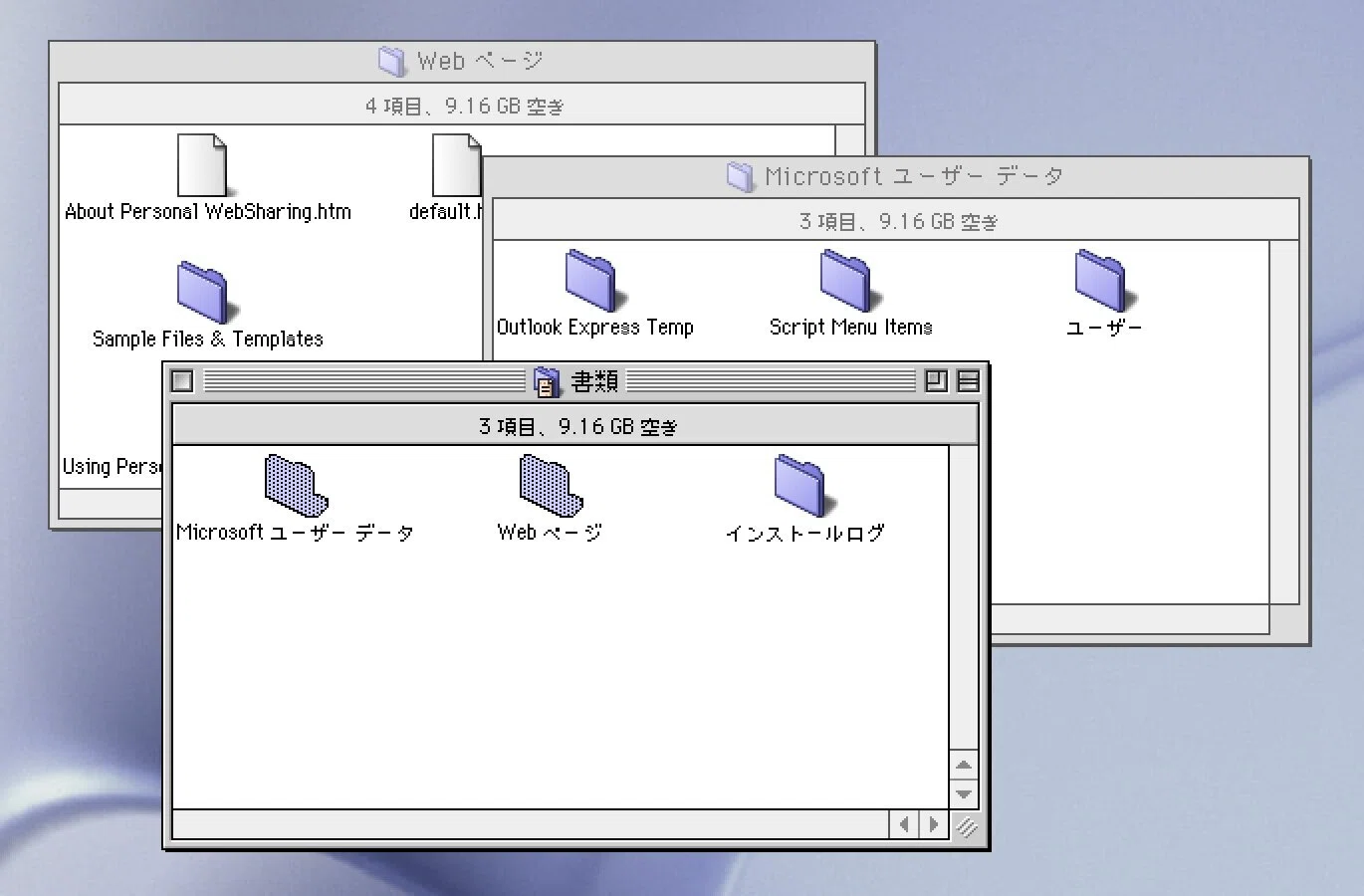This screenshot has width=1364, height=896.
Task: Click the Microsoft ユーザー データ label in 書類 window
Action: coord(295,533)
